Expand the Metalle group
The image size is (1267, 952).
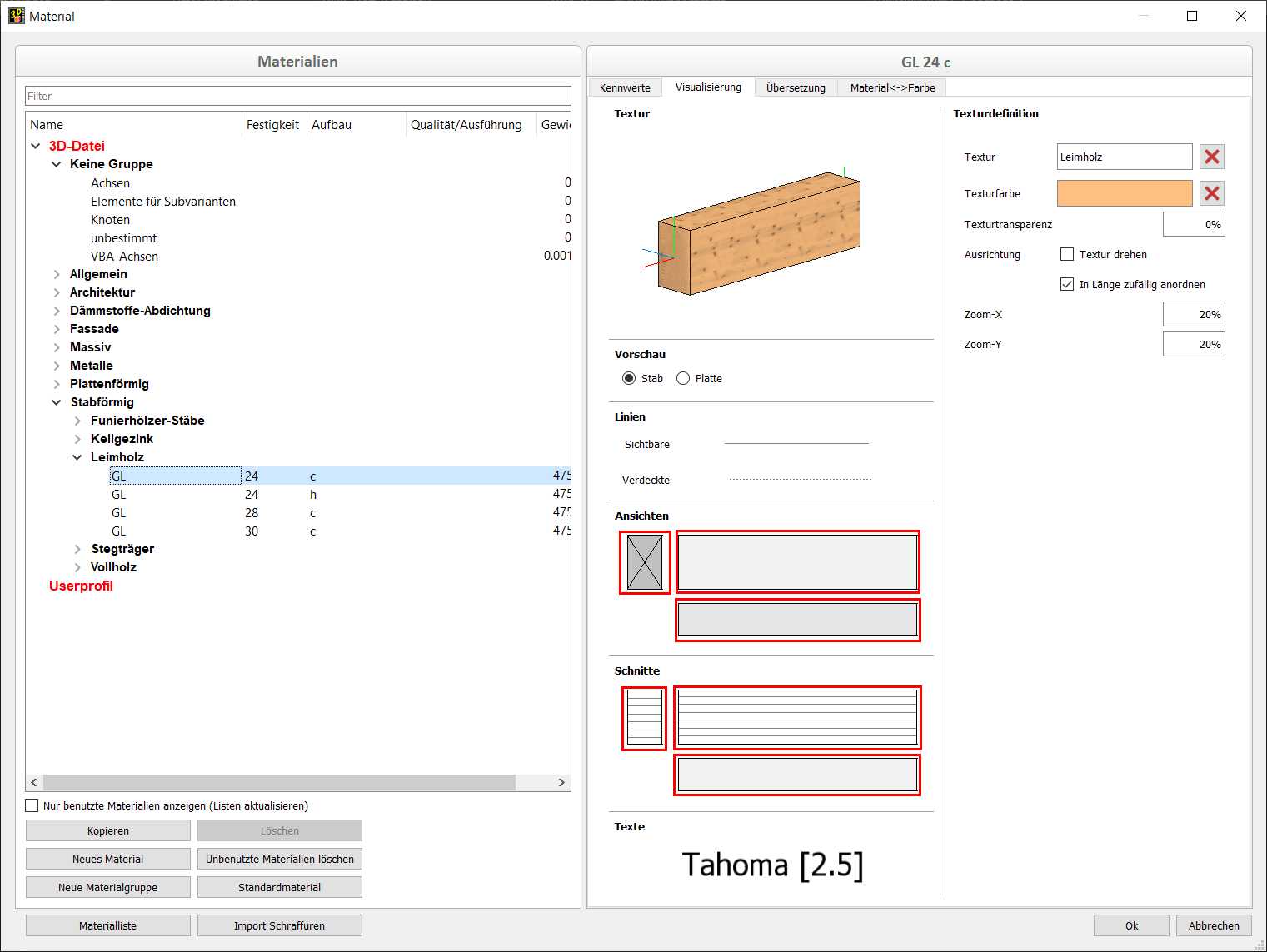pyautogui.click(x=57, y=366)
